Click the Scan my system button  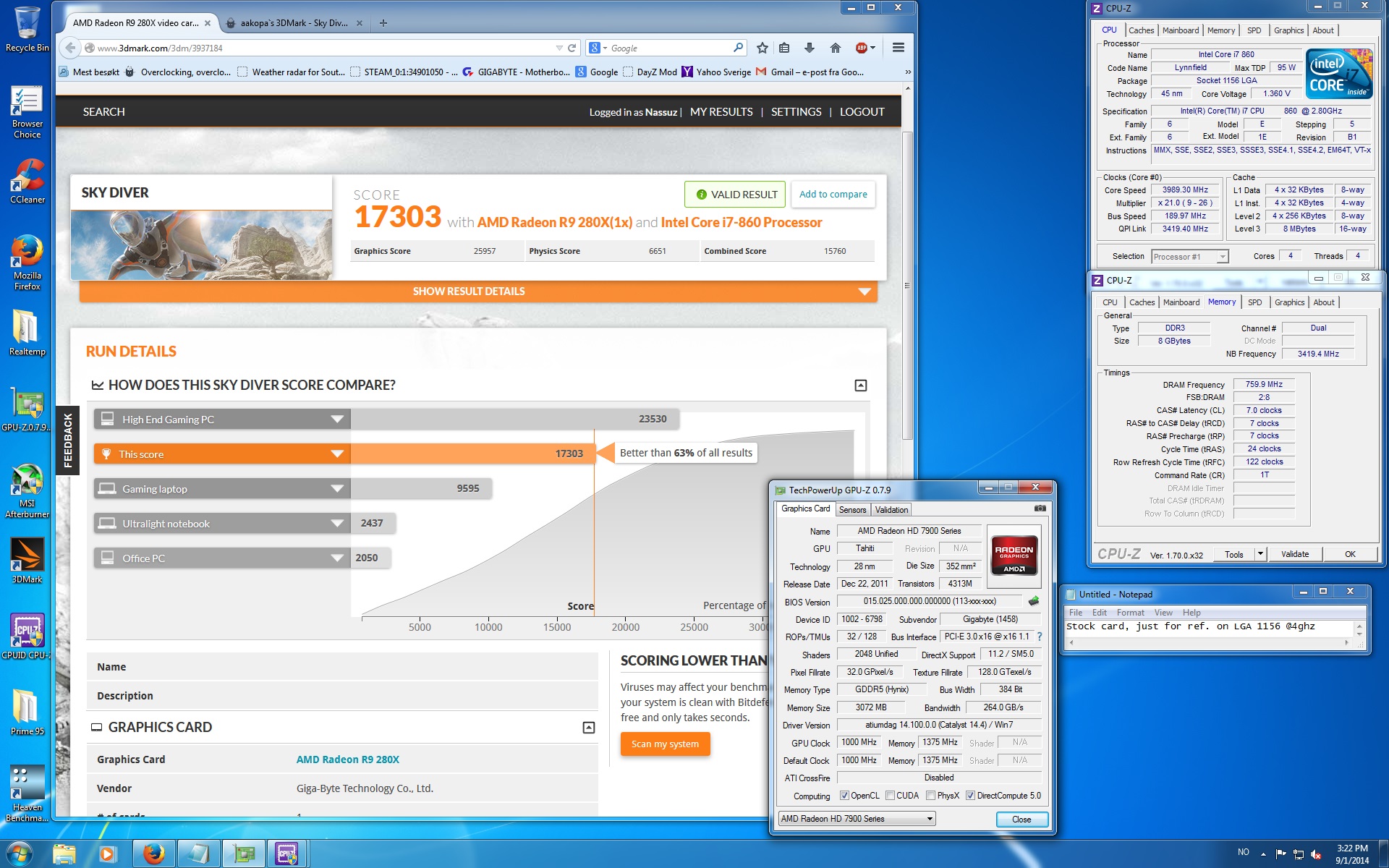665,744
